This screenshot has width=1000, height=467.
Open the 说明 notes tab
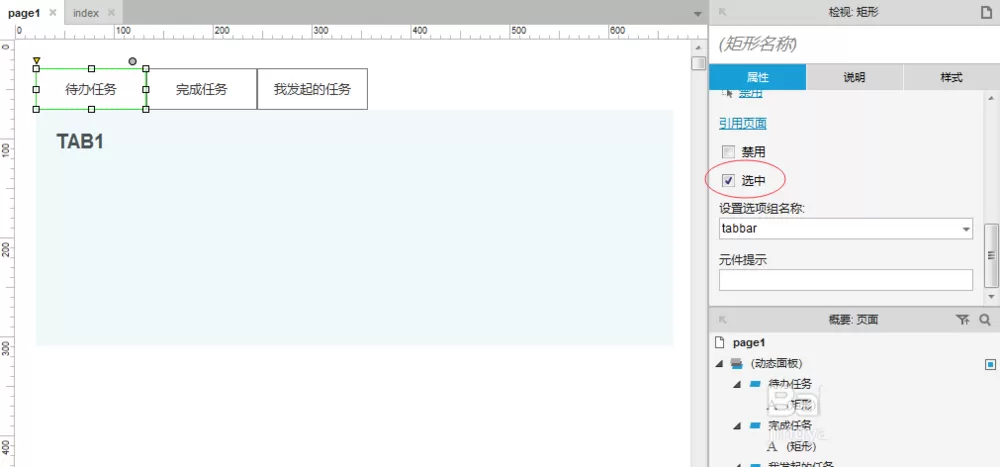tap(855, 78)
